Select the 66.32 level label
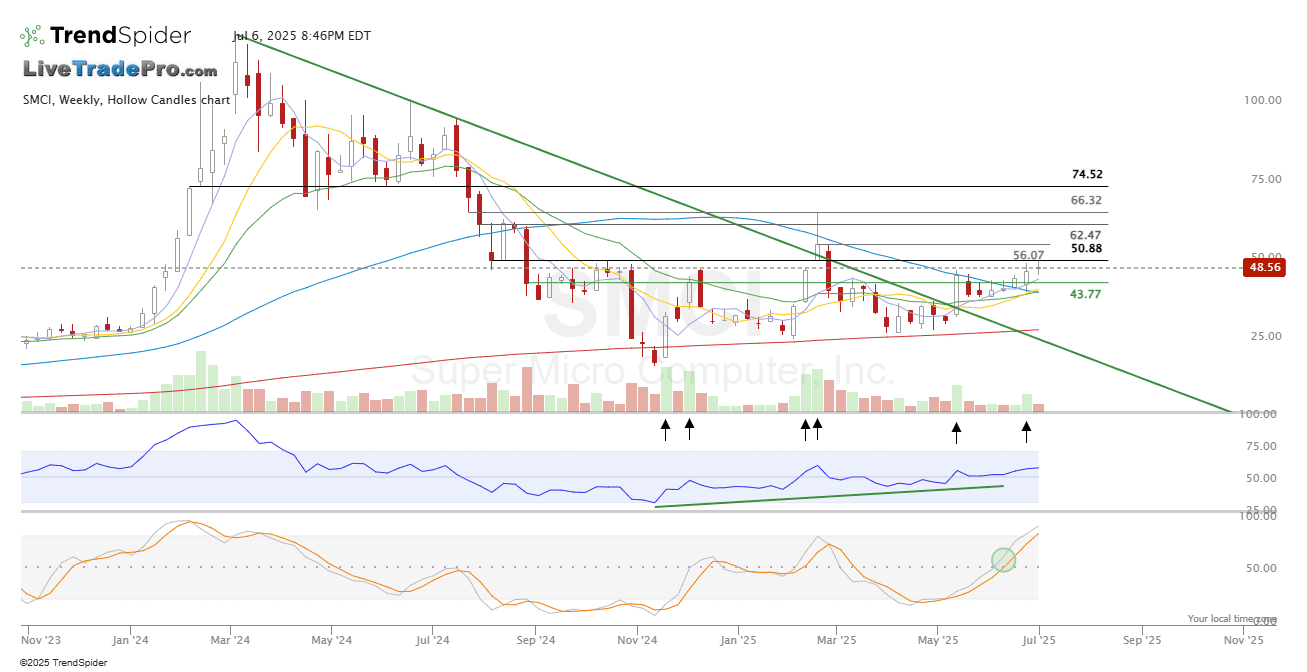 coord(1086,200)
